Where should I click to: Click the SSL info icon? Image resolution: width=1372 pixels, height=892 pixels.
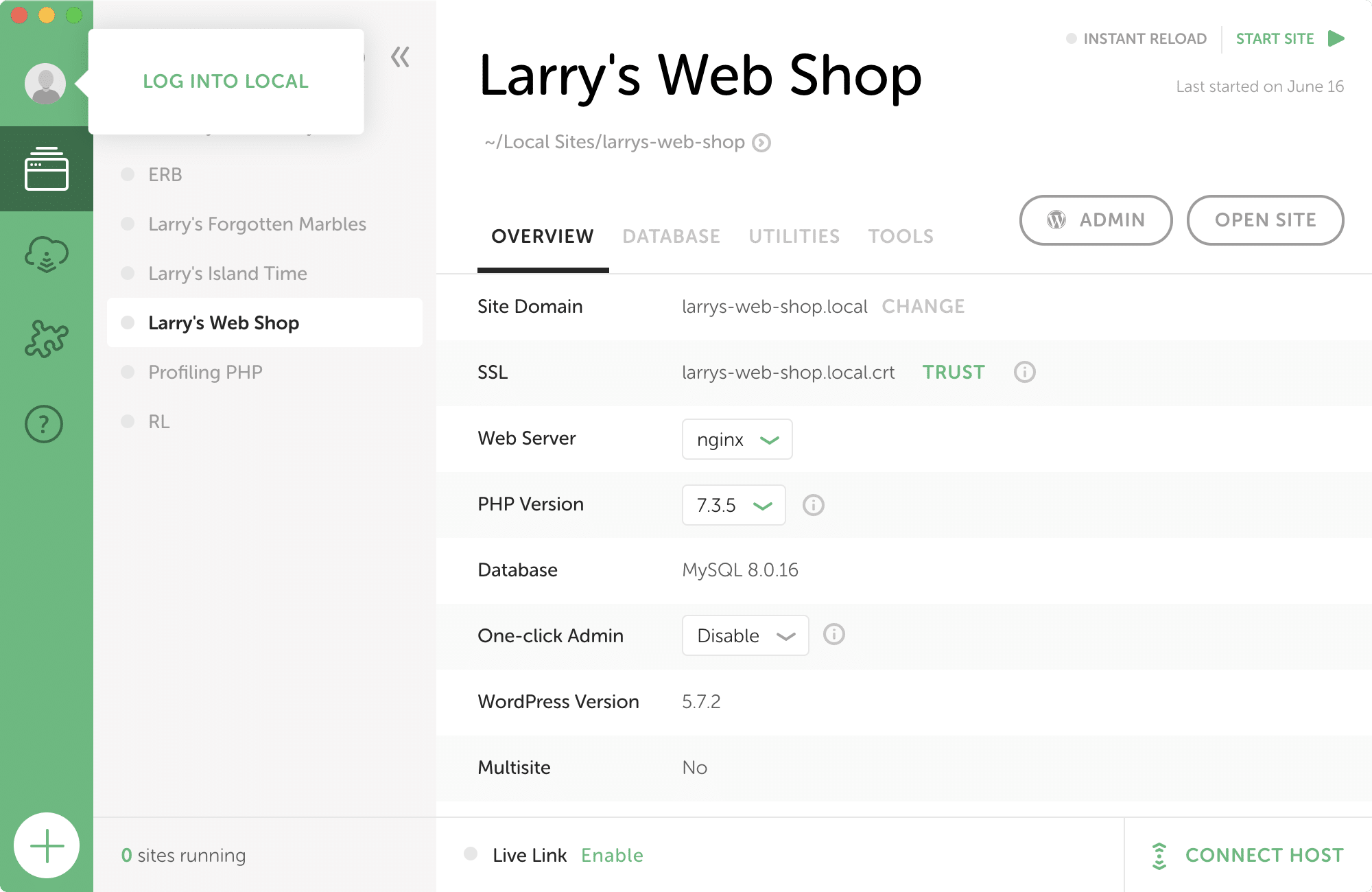pyautogui.click(x=1024, y=372)
